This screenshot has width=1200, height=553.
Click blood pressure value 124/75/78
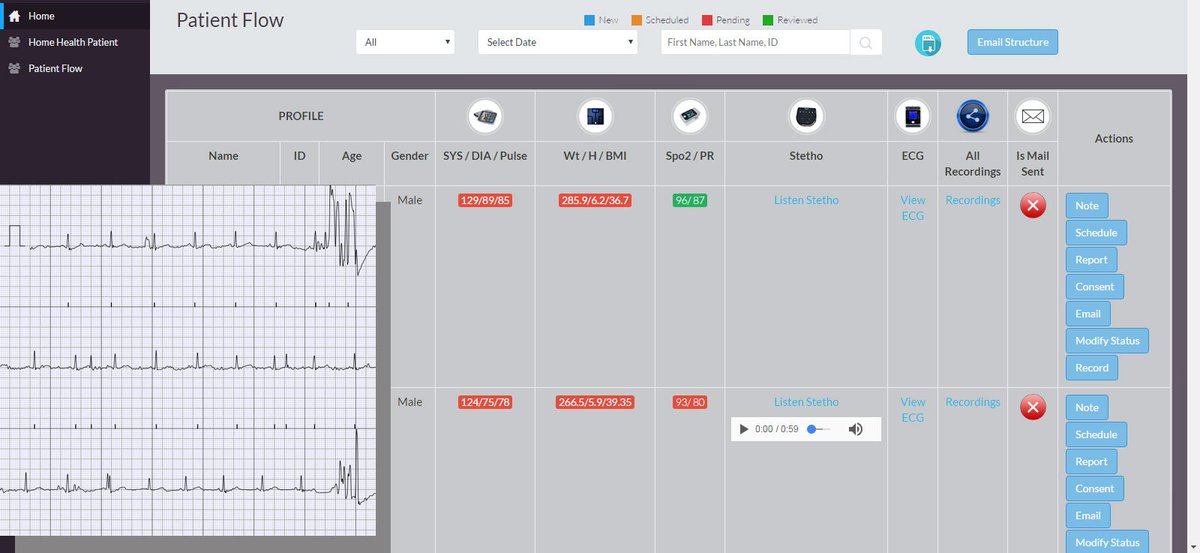(485, 402)
